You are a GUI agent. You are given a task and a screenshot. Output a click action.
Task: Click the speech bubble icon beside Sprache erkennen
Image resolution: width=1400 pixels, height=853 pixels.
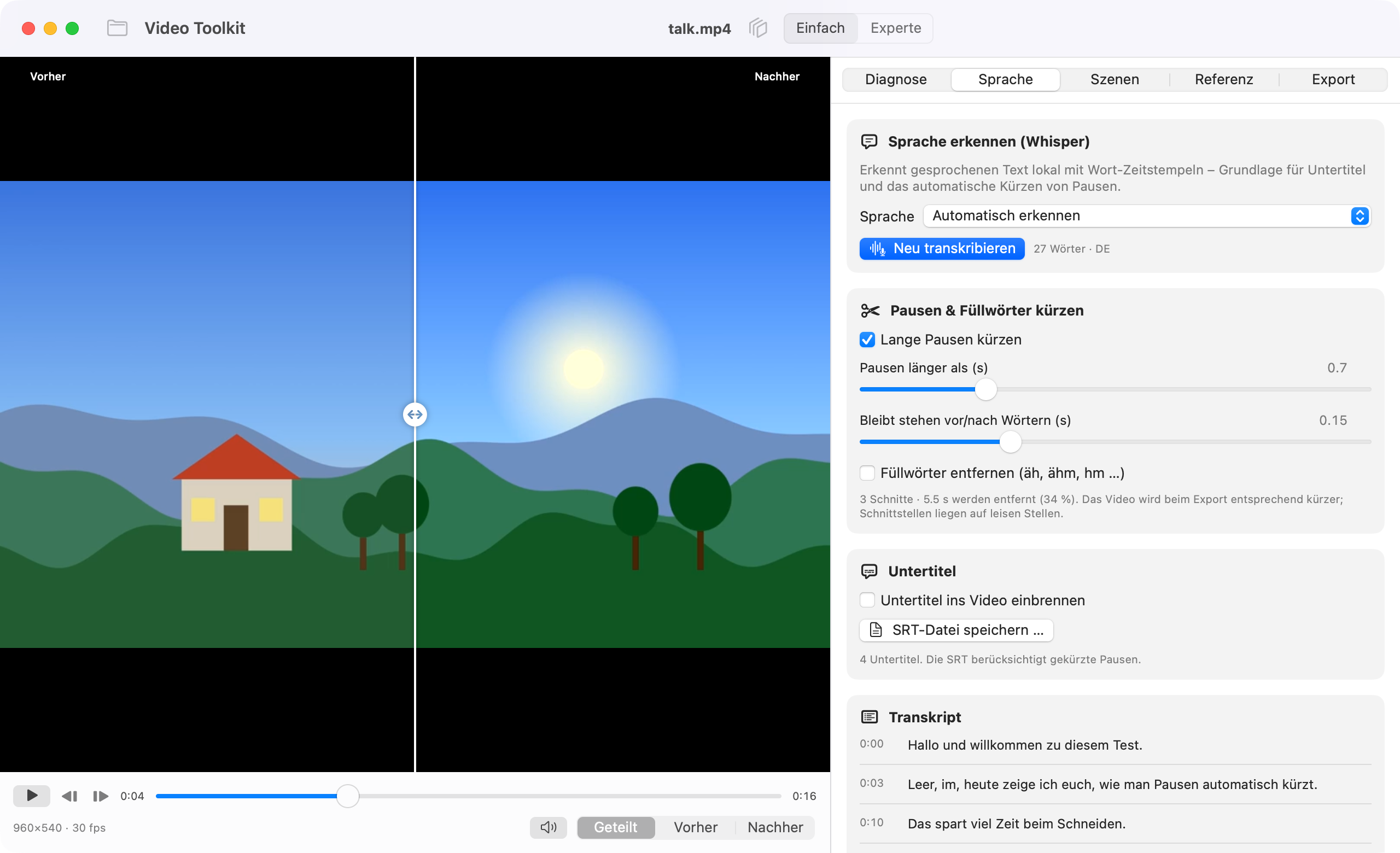point(870,142)
